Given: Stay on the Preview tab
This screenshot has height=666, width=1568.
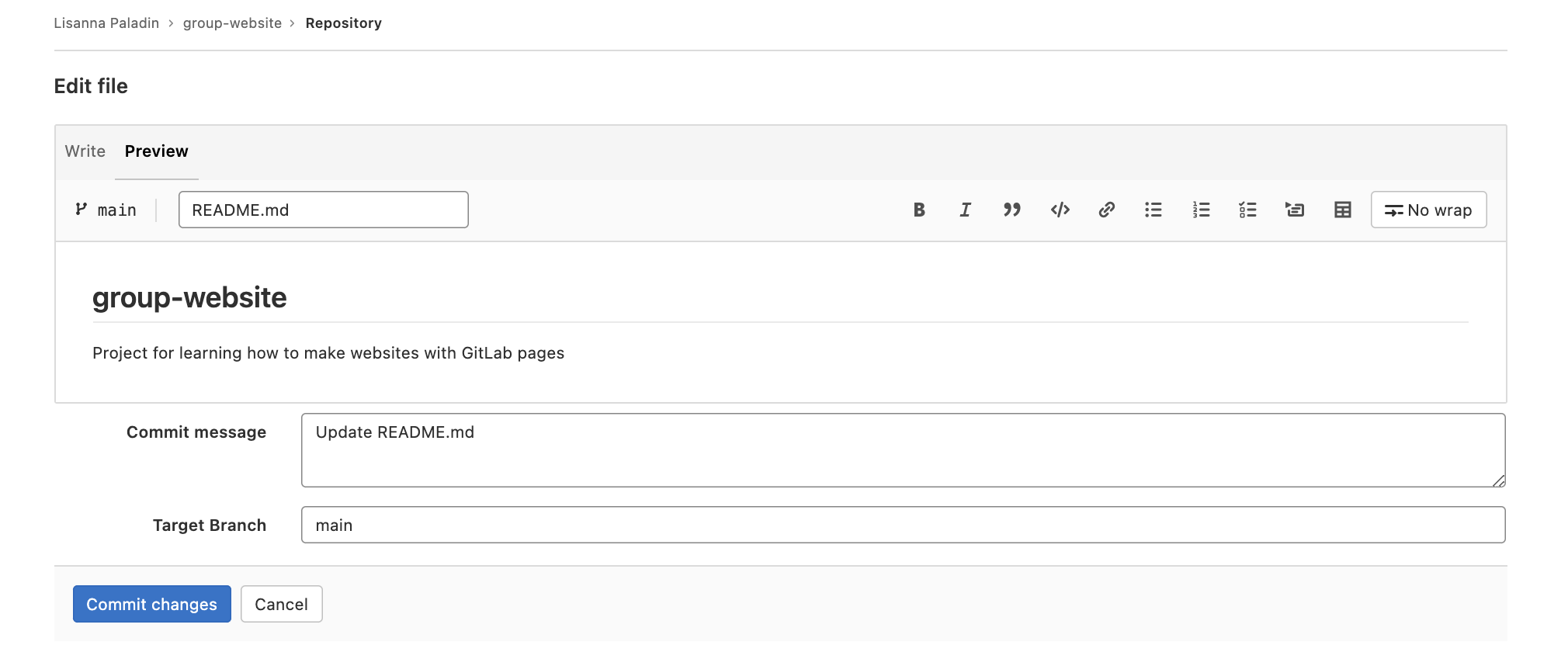Looking at the screenshot, I should [x=156, y=151].
